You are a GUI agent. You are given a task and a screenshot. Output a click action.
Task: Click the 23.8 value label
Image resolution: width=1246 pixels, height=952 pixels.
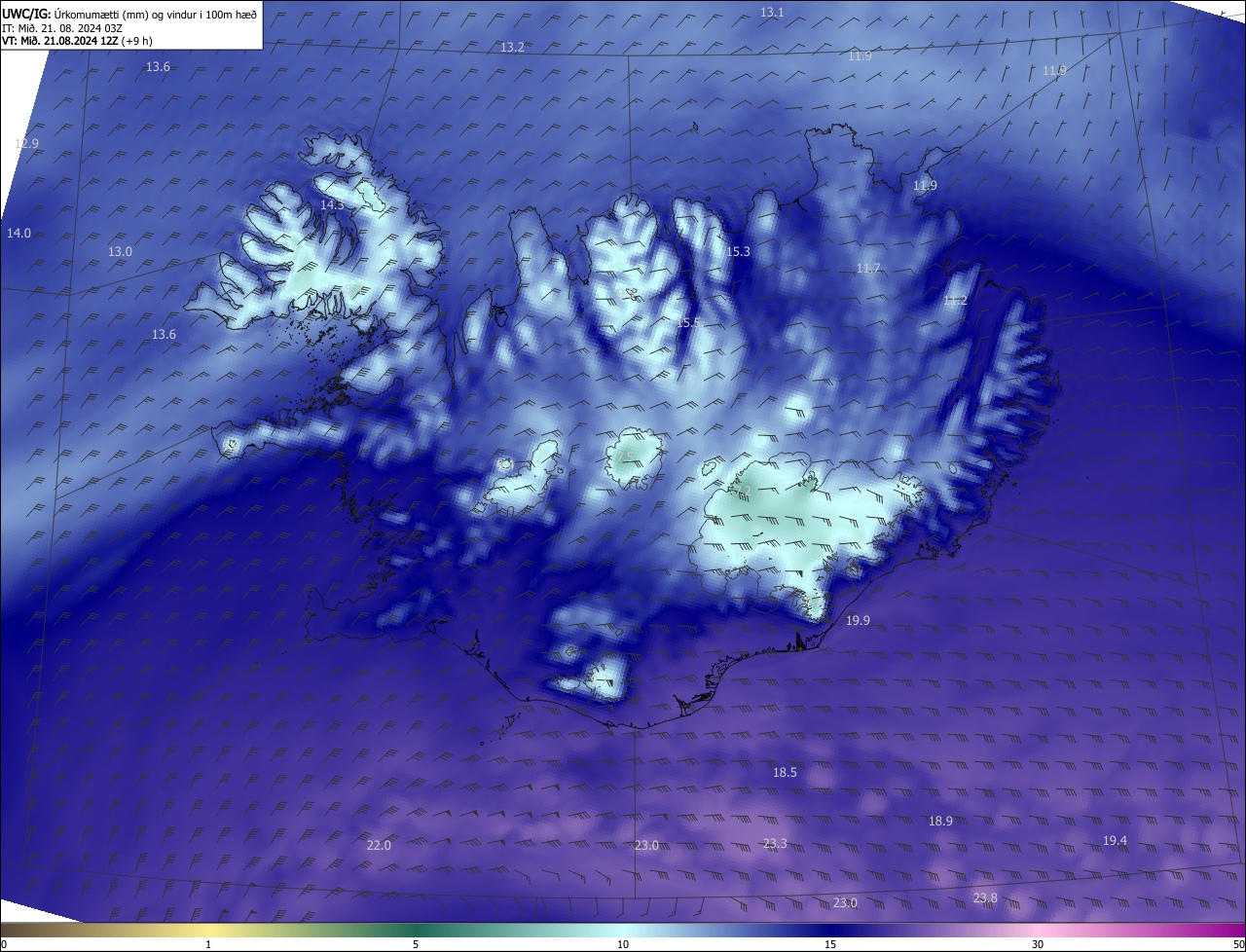(x=985, y=897)
